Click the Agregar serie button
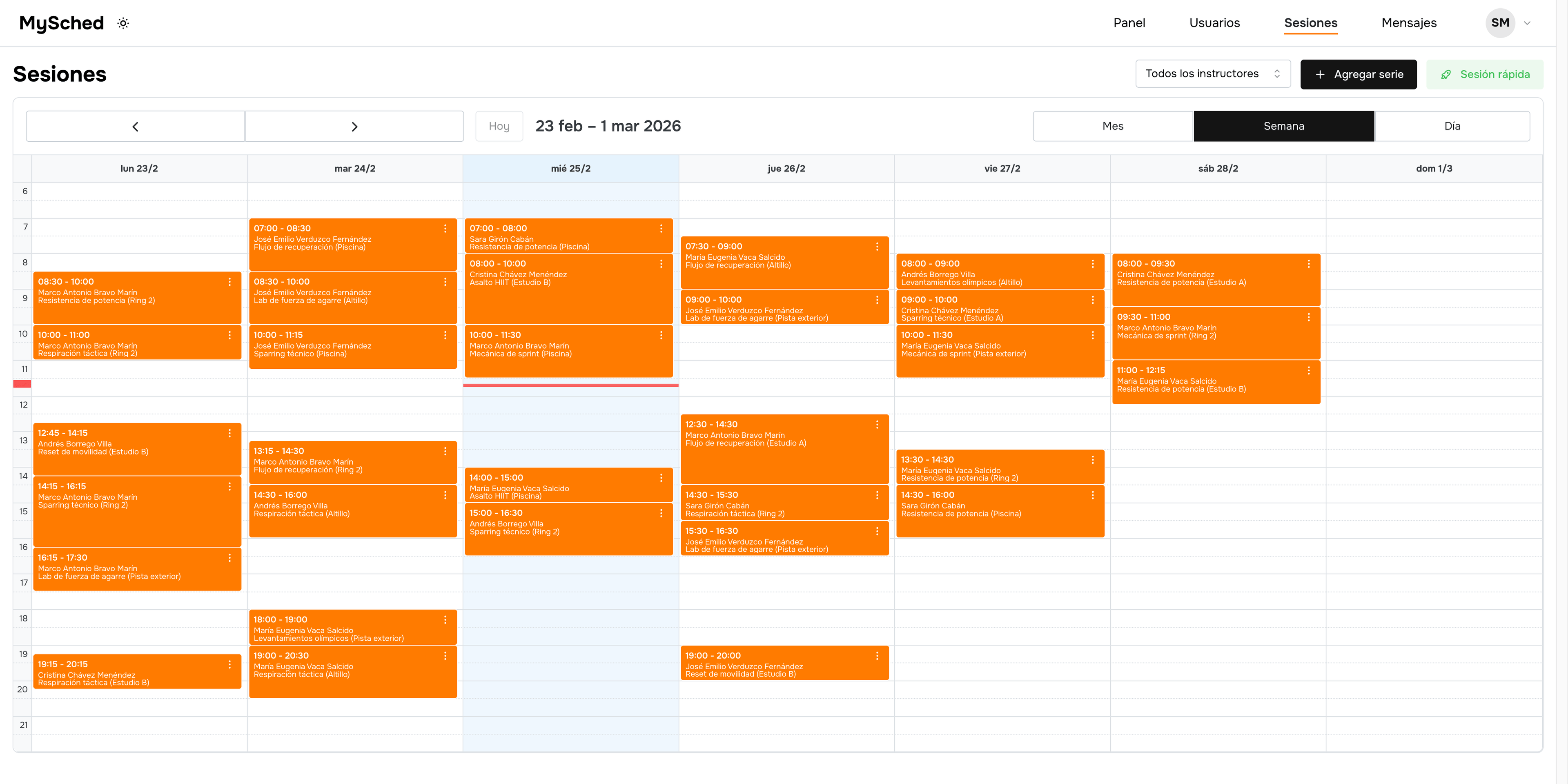The height and width of the screenshot is (784, 1568). click(1359, 73)
